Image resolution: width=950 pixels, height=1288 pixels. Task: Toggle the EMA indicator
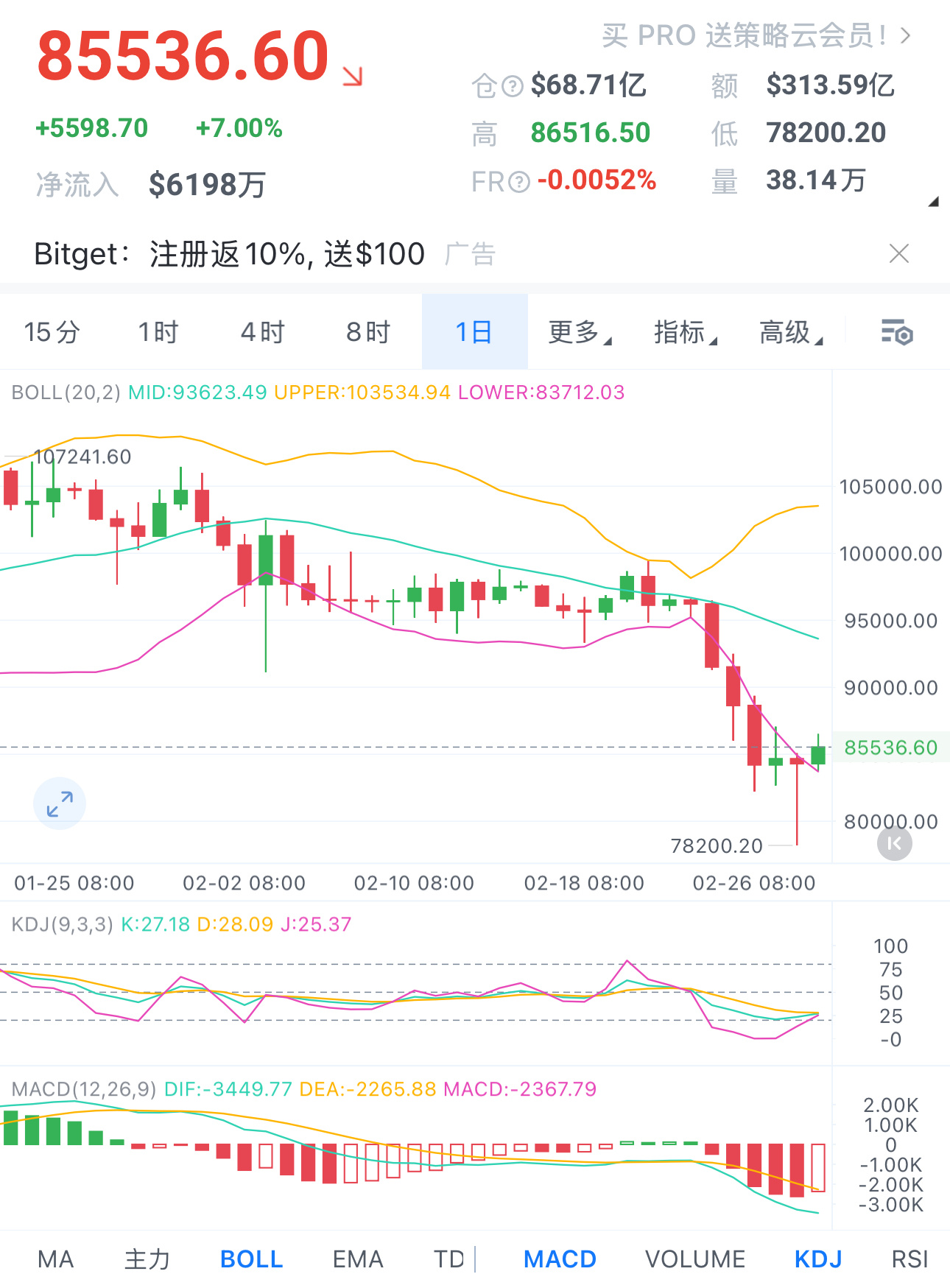(x=358, y=1259)
